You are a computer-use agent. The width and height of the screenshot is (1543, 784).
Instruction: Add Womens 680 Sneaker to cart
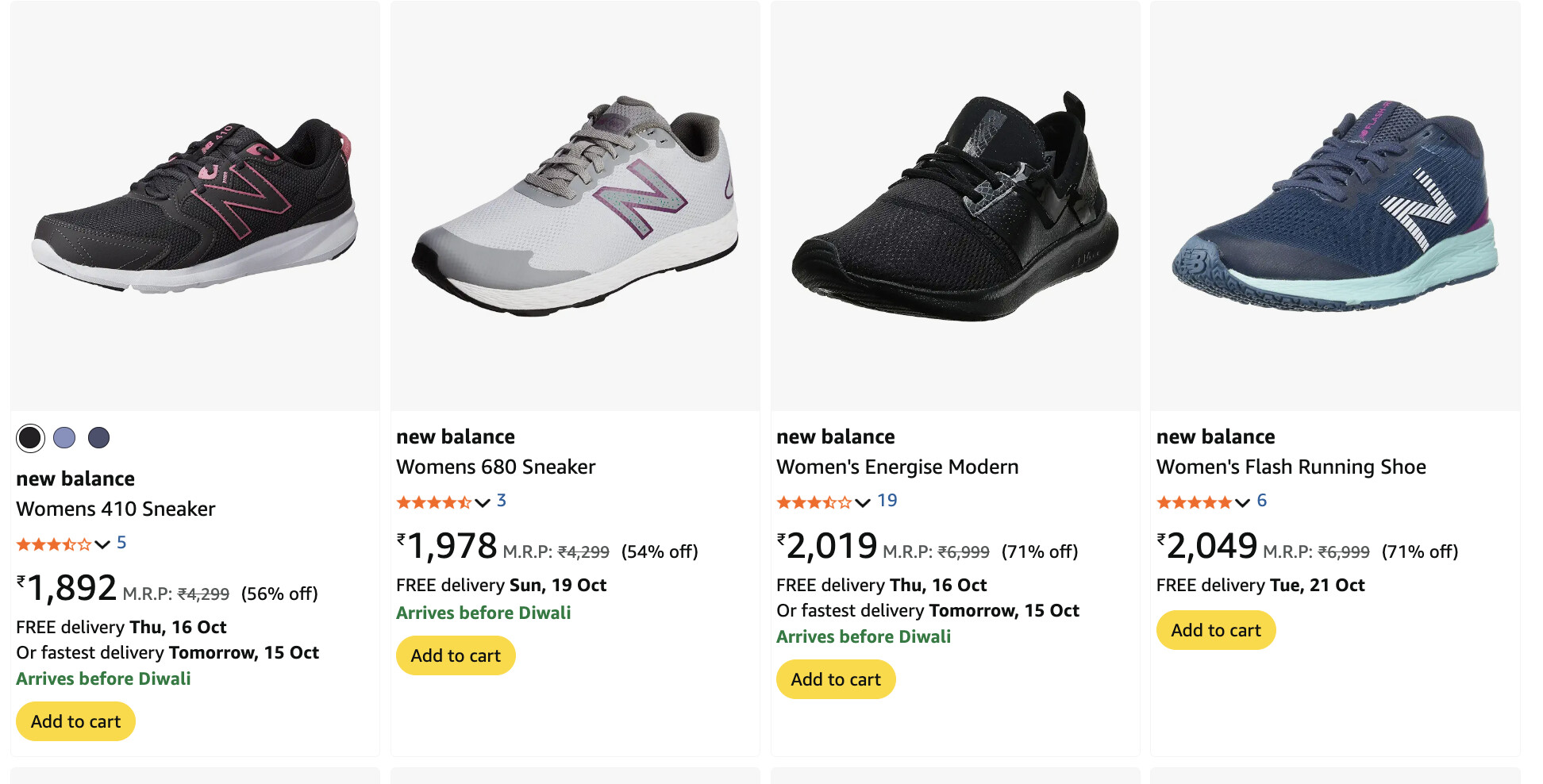click(456, 655)
